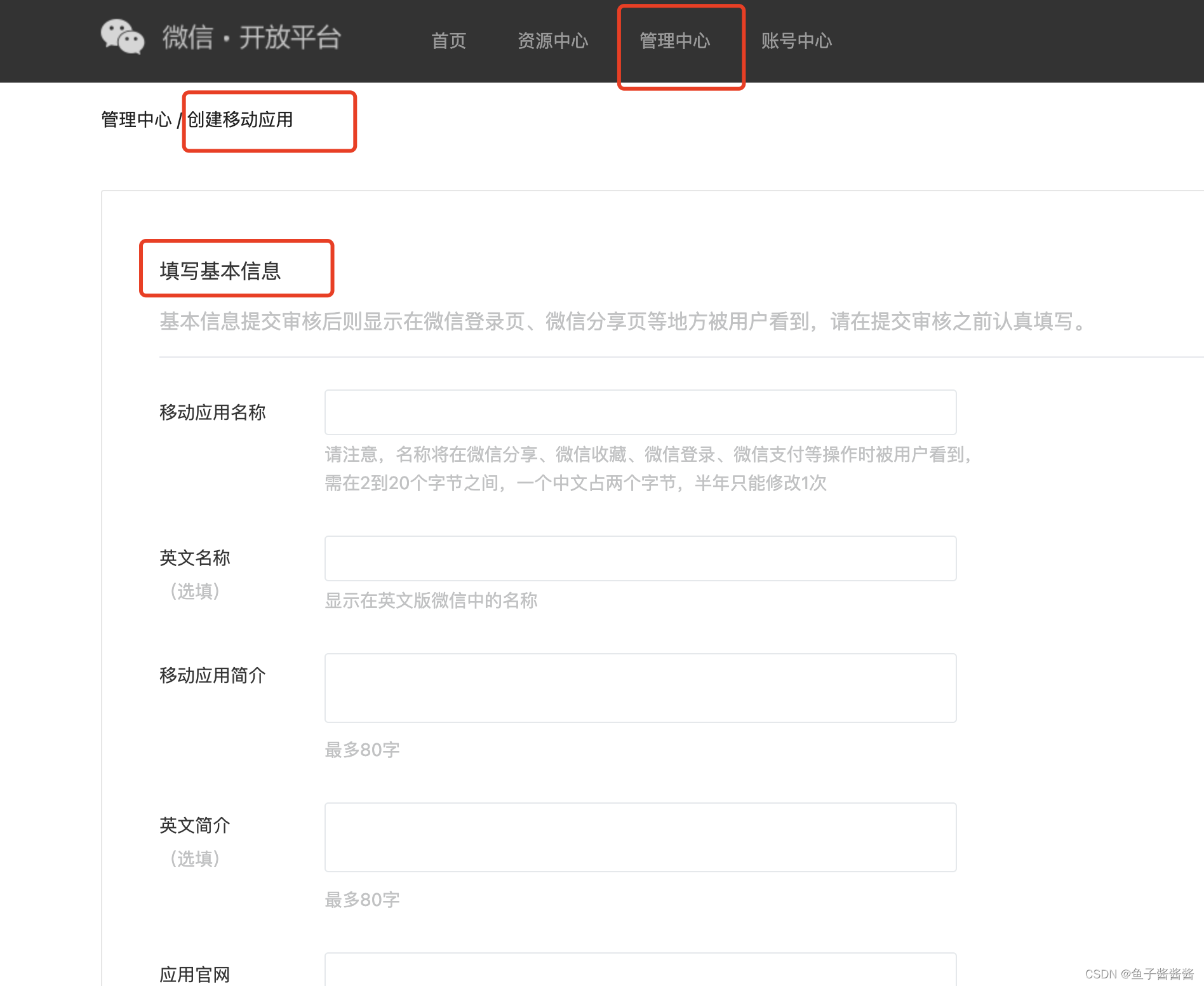Click the basic info review description text
Image resolution: width=1204 pixels, height=986 pixels.
[621, 323]
